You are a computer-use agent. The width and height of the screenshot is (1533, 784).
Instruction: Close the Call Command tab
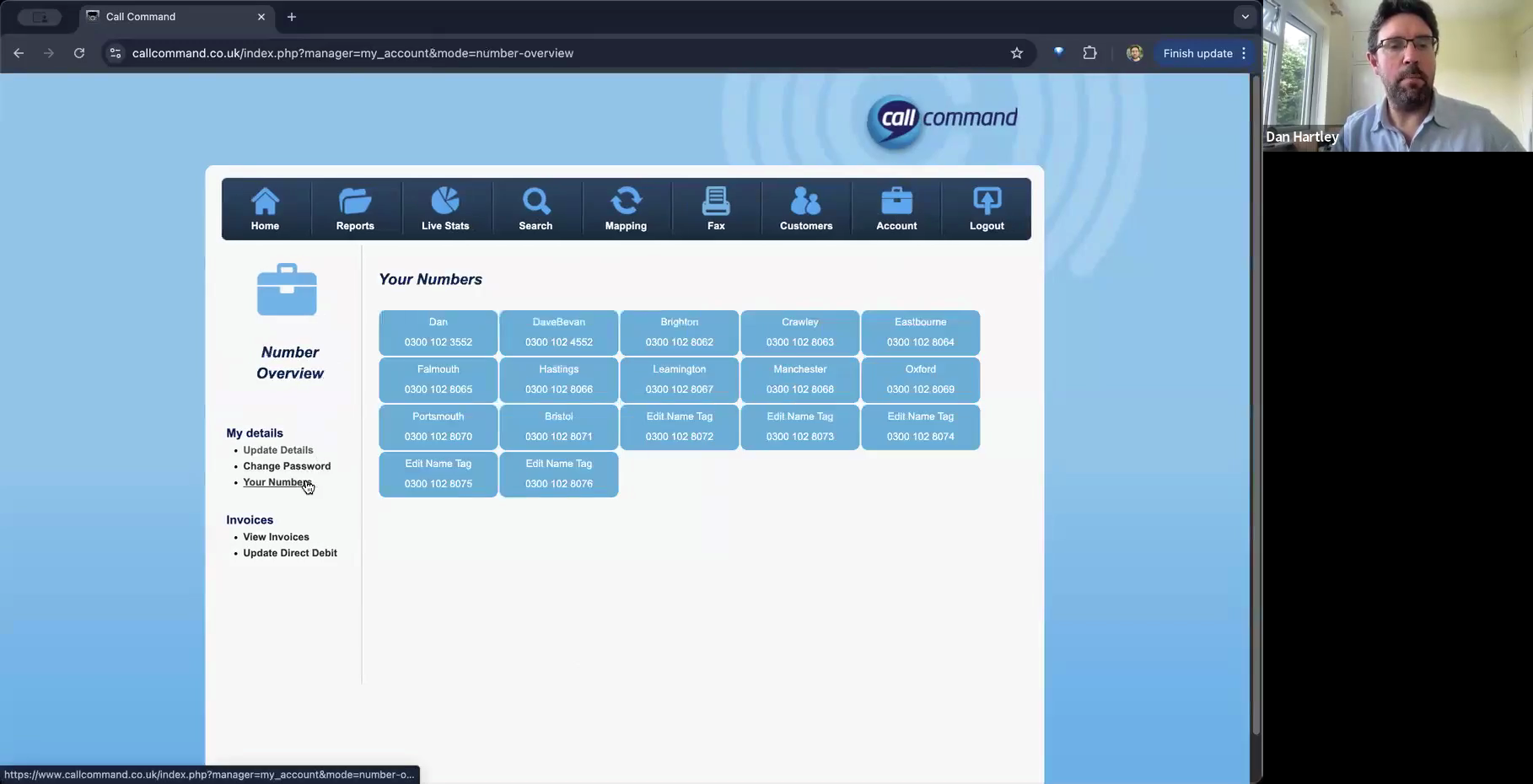[x=261, y=17]
